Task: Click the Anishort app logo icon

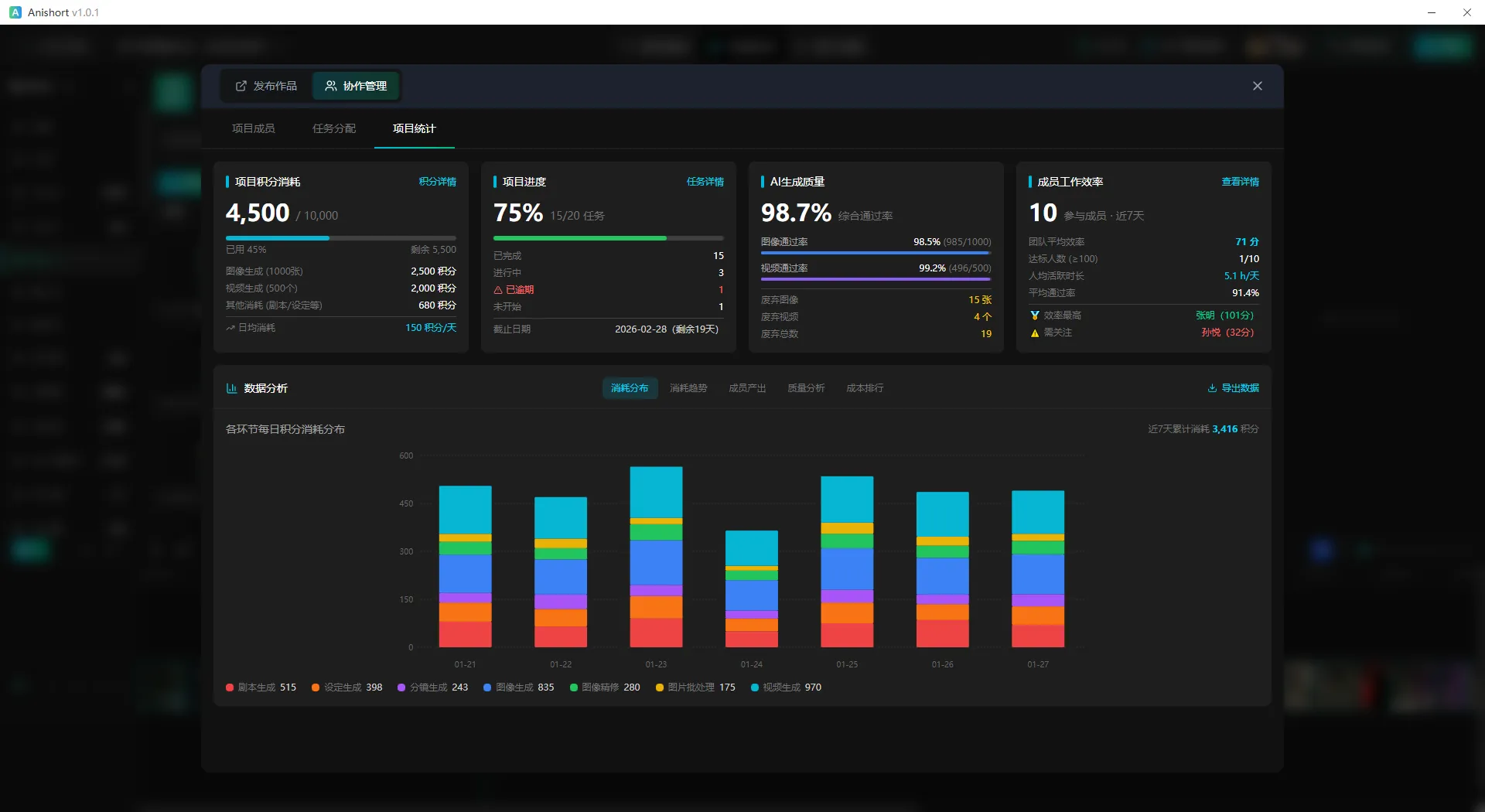Action: coord(15,12)
